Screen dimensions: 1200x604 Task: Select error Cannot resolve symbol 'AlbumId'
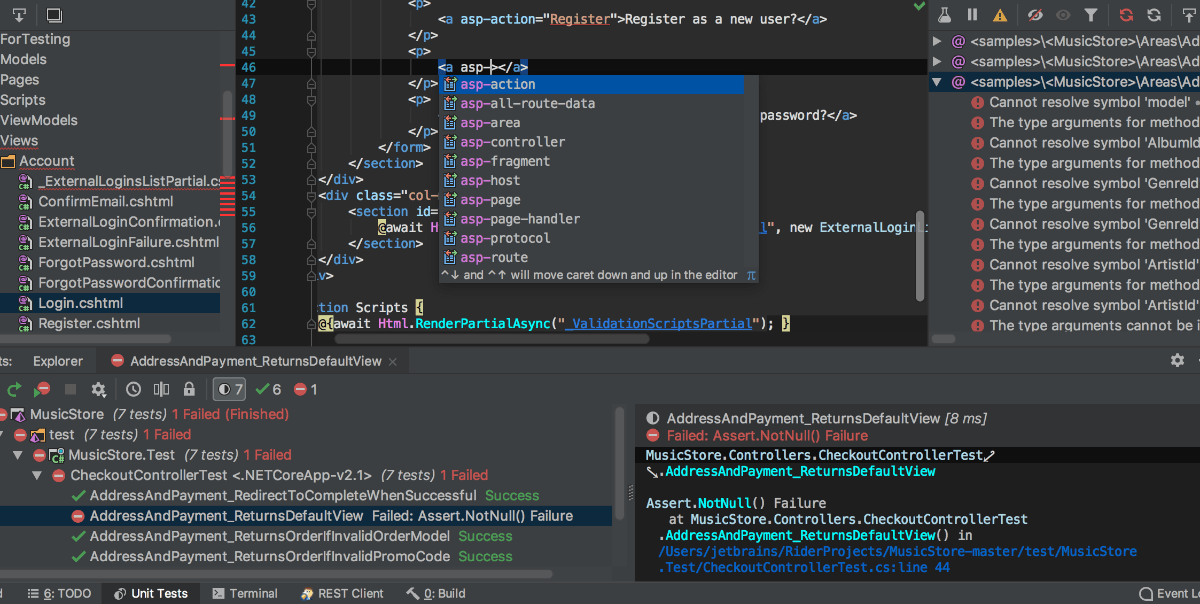click(x=1094, y=143)
